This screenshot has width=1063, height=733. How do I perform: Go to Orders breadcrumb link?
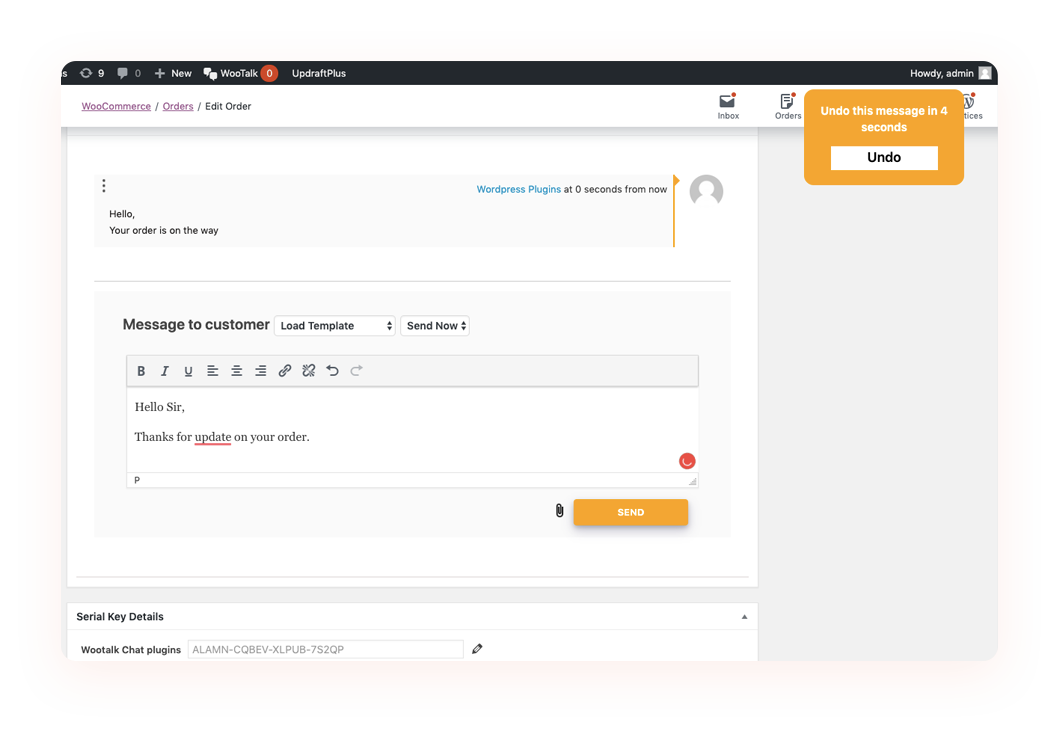point(178,106)
